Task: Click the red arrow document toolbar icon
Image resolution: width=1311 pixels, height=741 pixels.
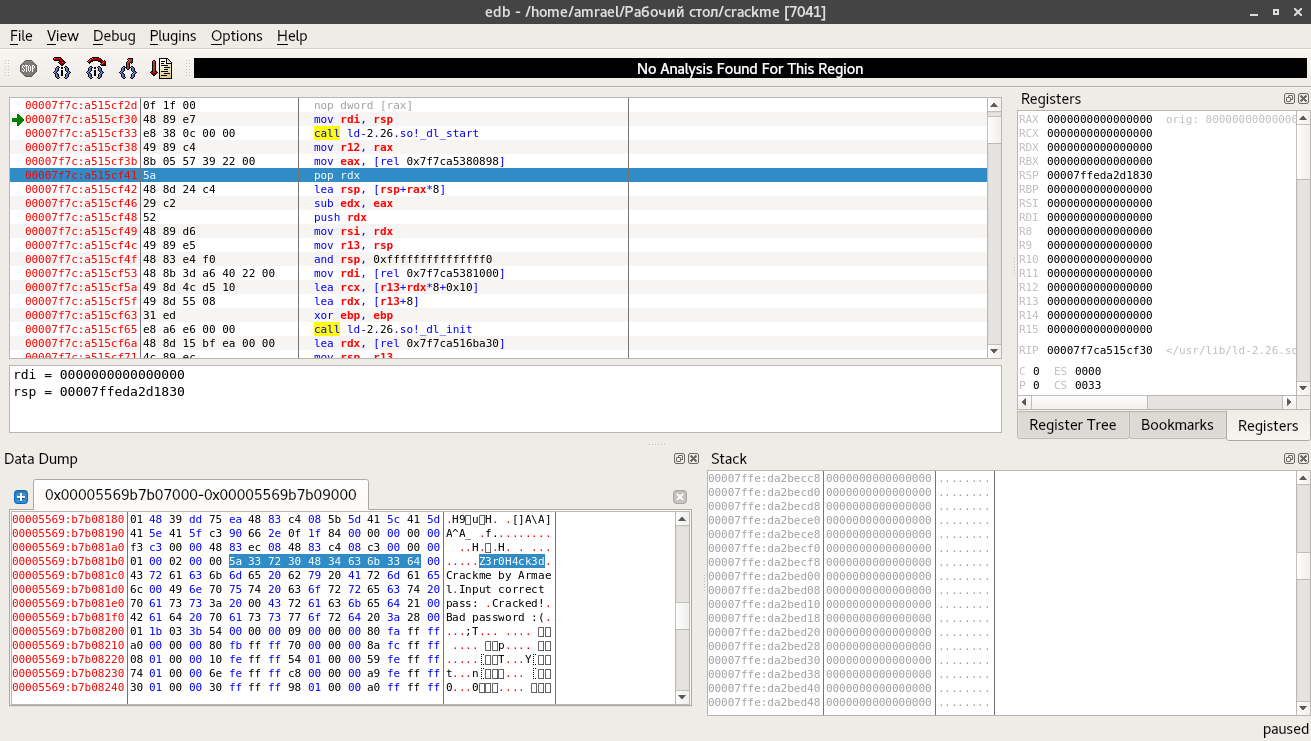Action: coord(161,69)
